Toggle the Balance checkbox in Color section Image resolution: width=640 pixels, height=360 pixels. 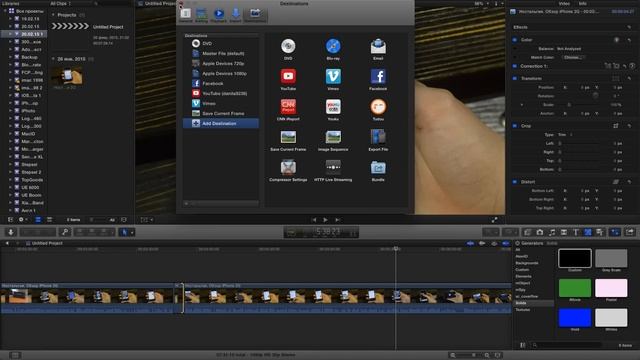(515, 49)
